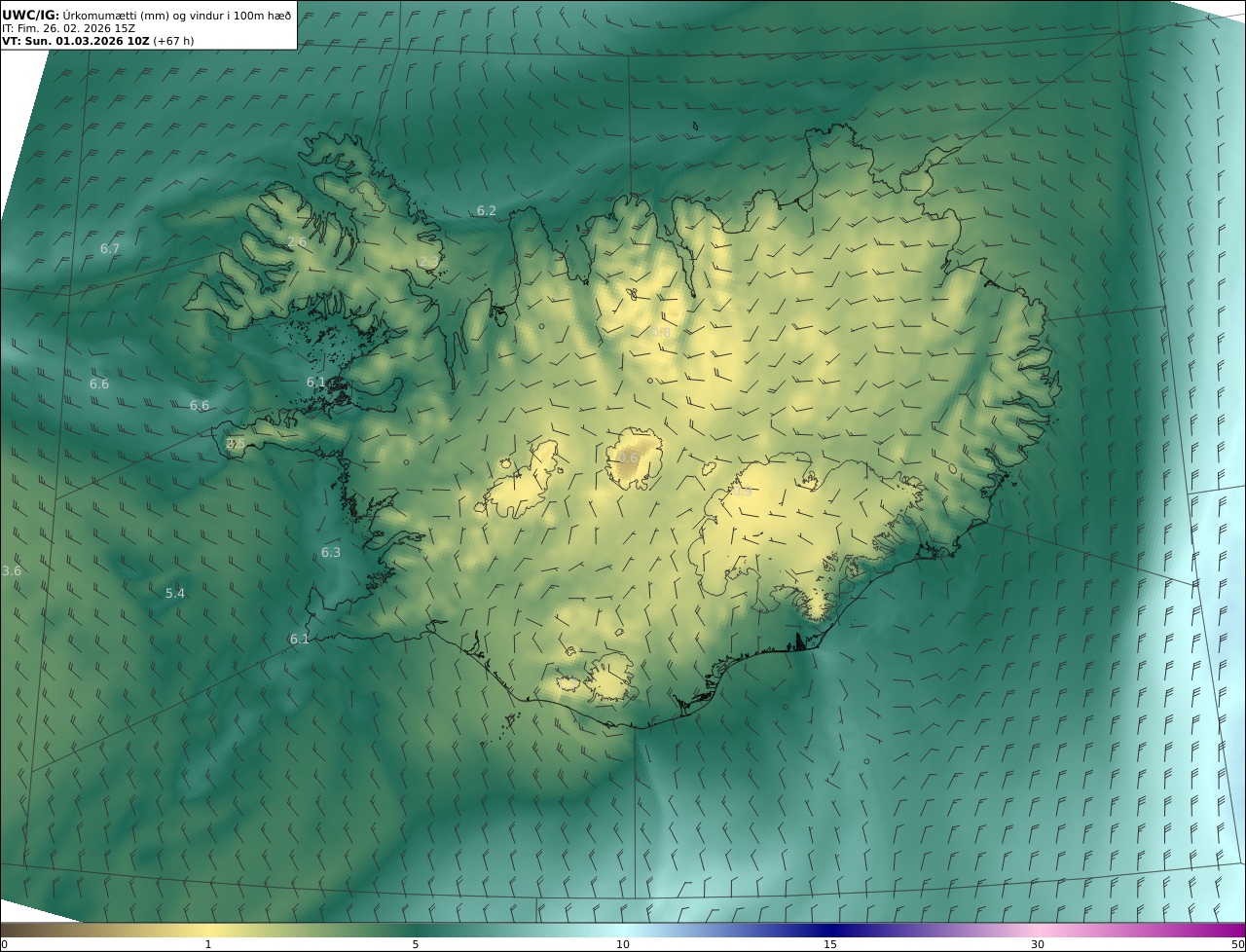Select the colorbar tick labeled 50
The width and height of the screenshot is (1246, 952).
point(1237,944)
